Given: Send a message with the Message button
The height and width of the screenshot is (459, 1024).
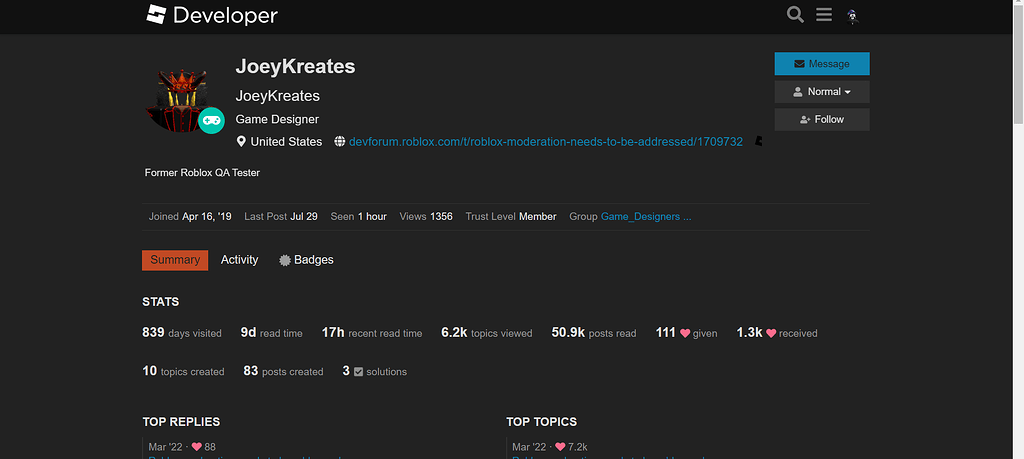Looking at the screenshot, I should 822,64.
